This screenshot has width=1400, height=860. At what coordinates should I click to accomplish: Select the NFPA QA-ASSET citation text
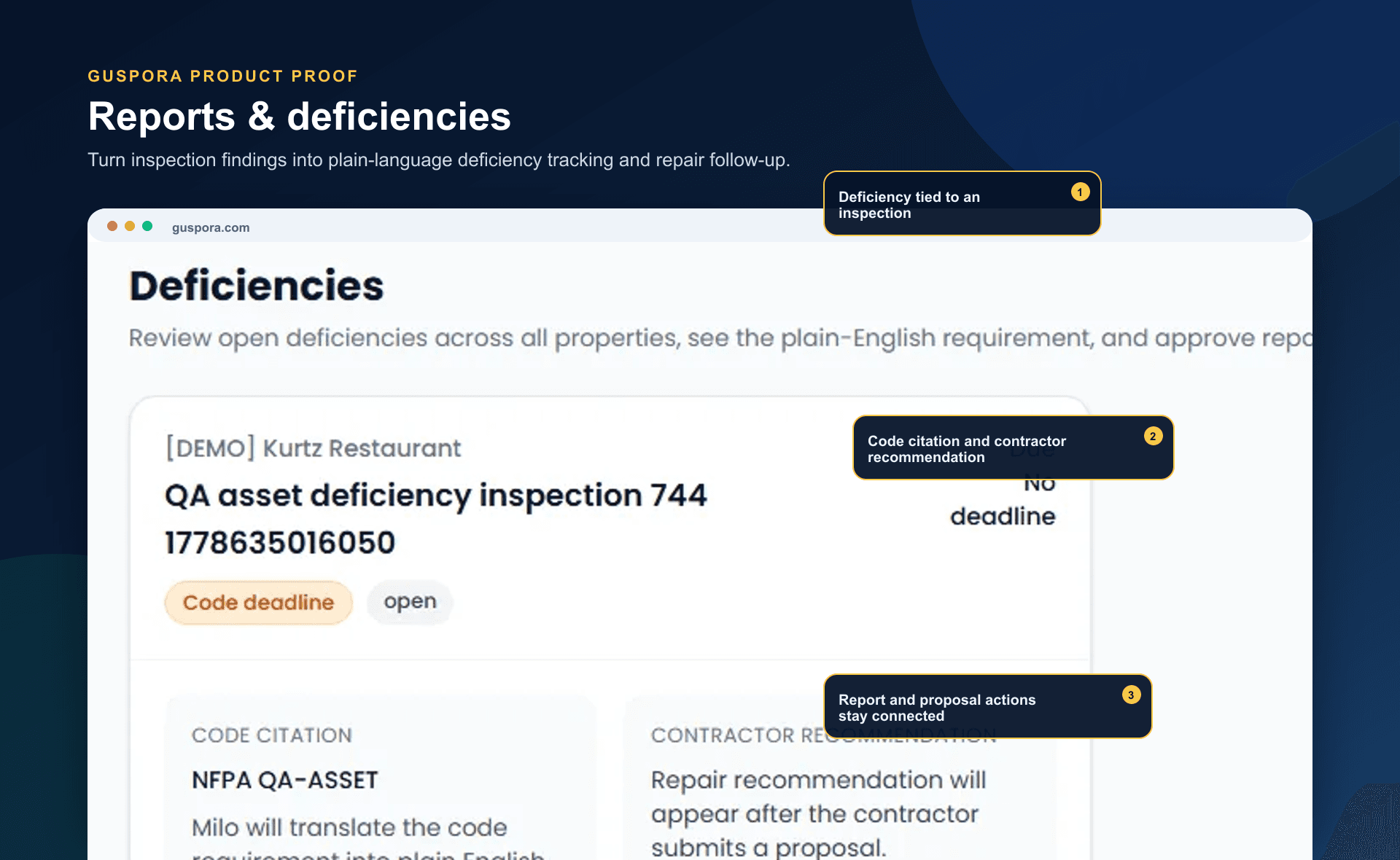pos(285,781)
